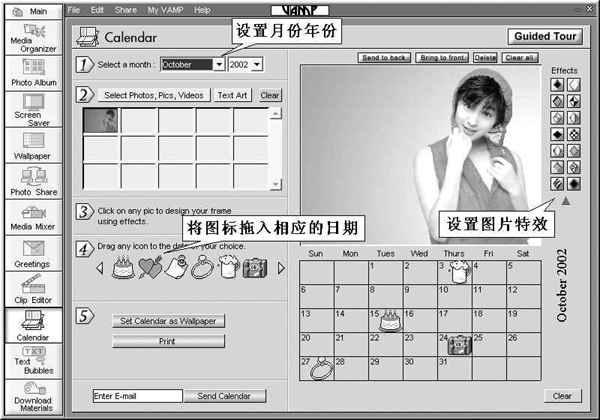Open the Help menu
600x420 pixels.
(202, 10)
